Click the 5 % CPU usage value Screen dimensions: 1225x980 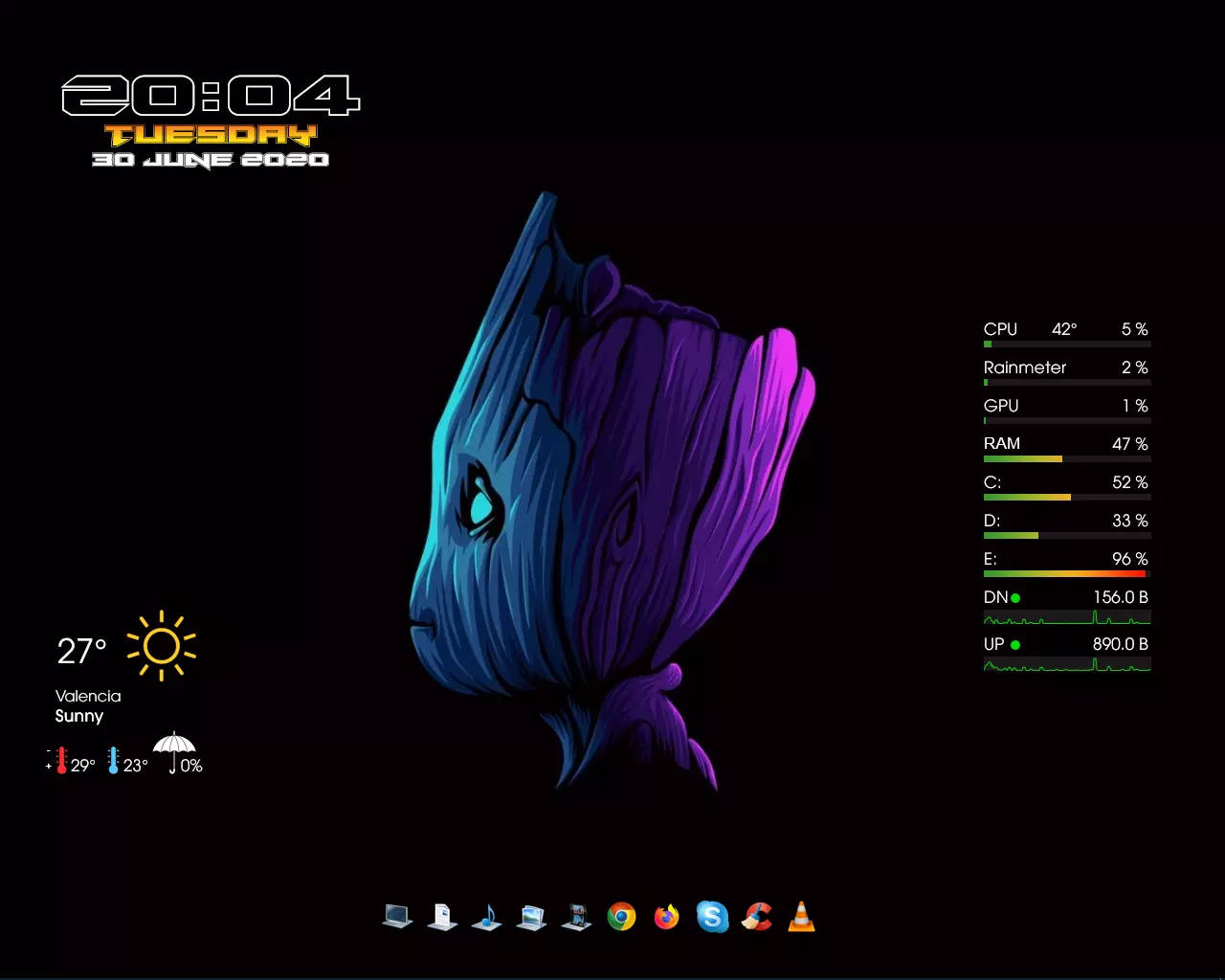click(x=1135, y=329)
